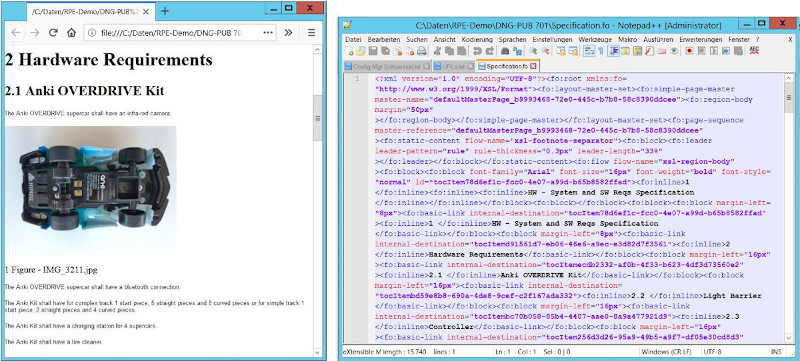Open the Bearbeiten menu
This screenshot has width=800, height=361.
click(x=384, y=39)
